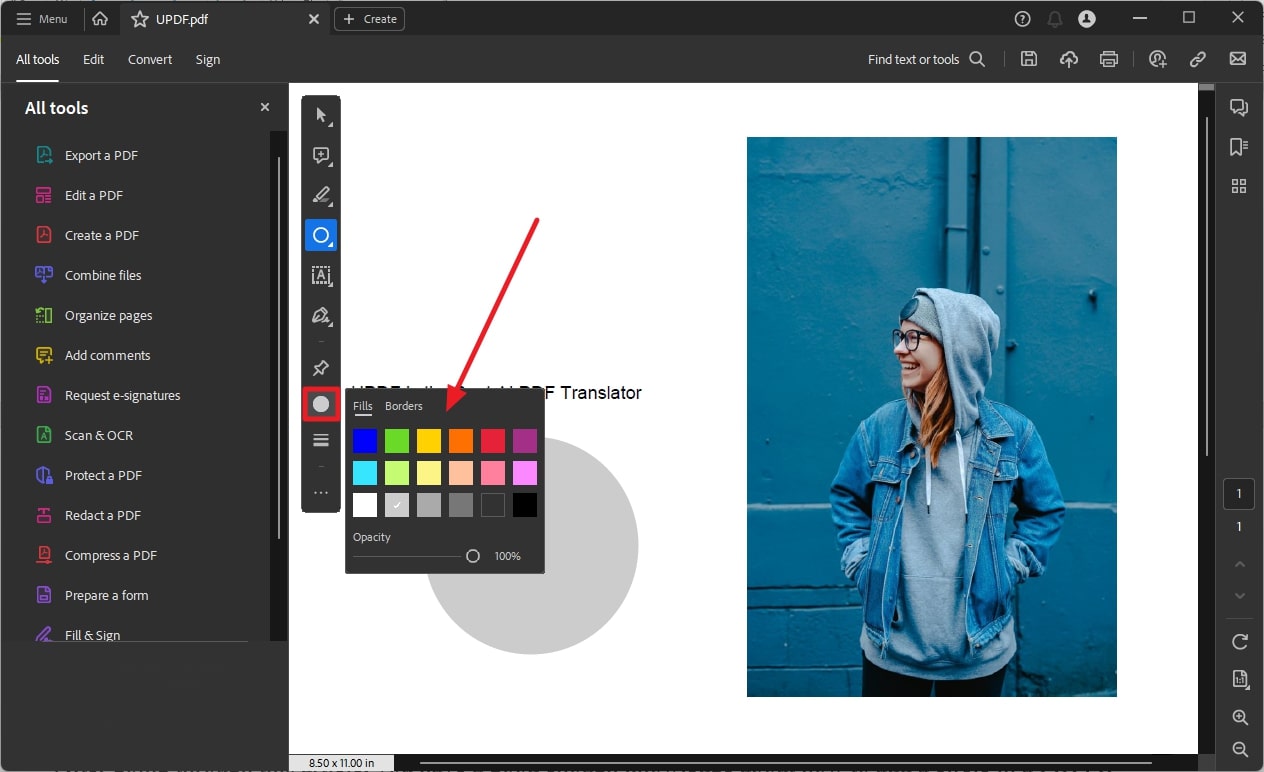The width and height of the screenshot is (1264, 772).
Task: Select the pin attachment tool
Action: (x=321, y=367)
